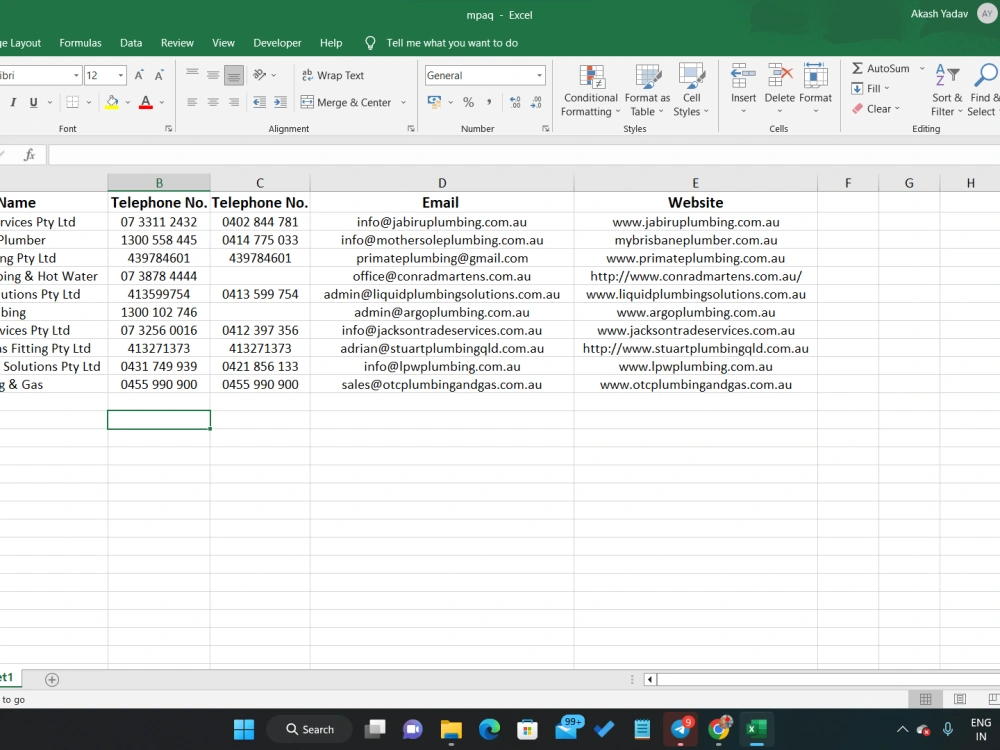Open Cell Styles gallery
Image resolution: width=1000 pixels, height=750 pixels.
[691, 91]
